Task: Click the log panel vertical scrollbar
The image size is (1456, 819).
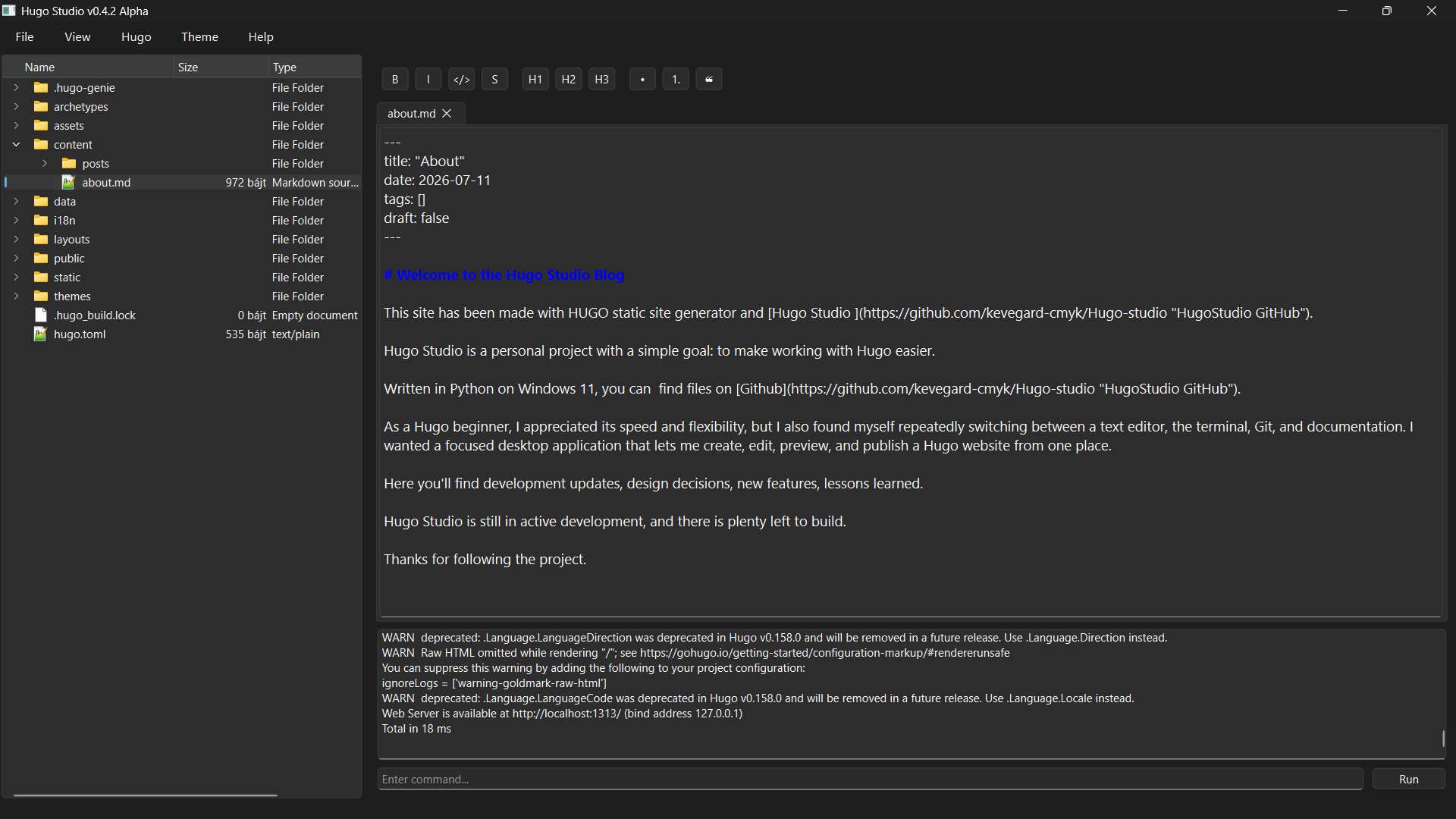Action: 1442,738
